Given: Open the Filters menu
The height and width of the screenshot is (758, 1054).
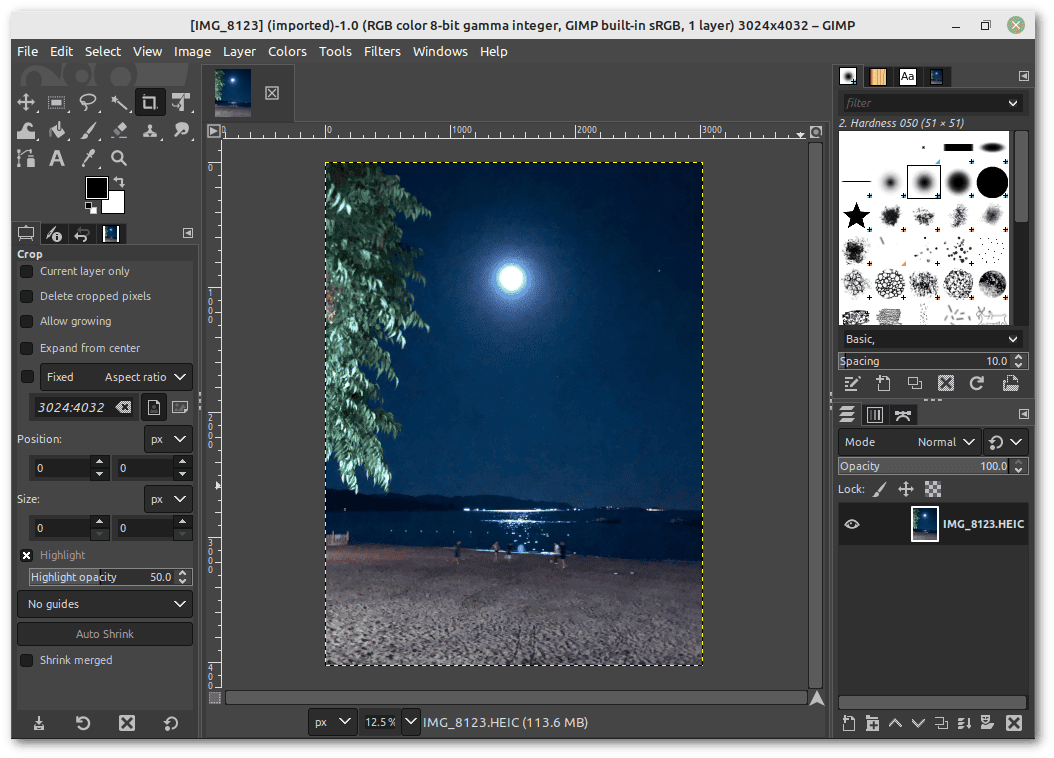Looking at the screenshot, I should tap(382, 51).
